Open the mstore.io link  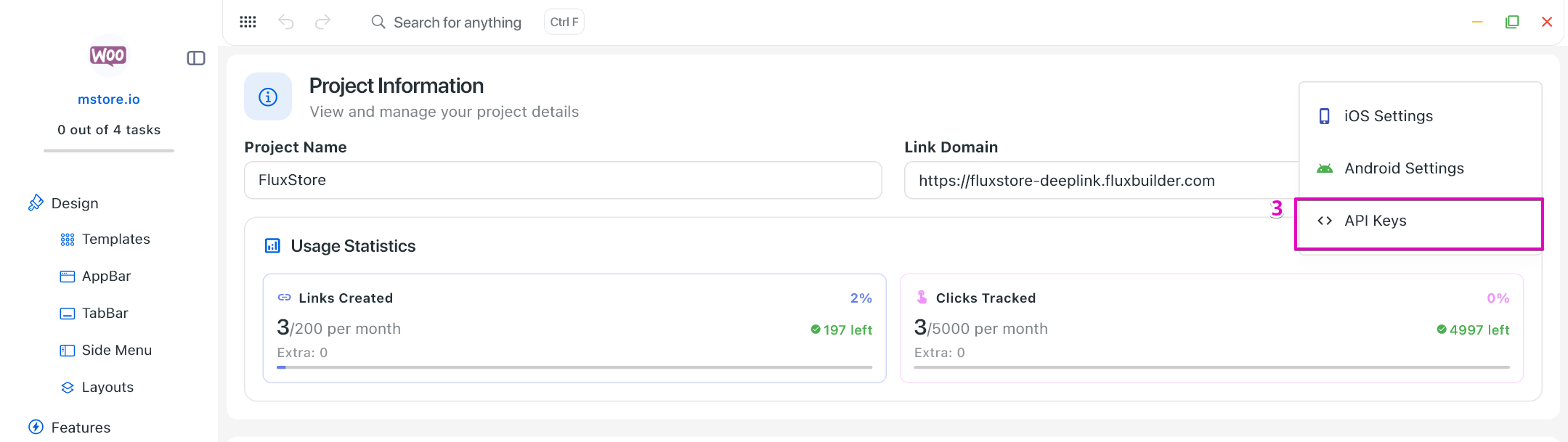109,99
